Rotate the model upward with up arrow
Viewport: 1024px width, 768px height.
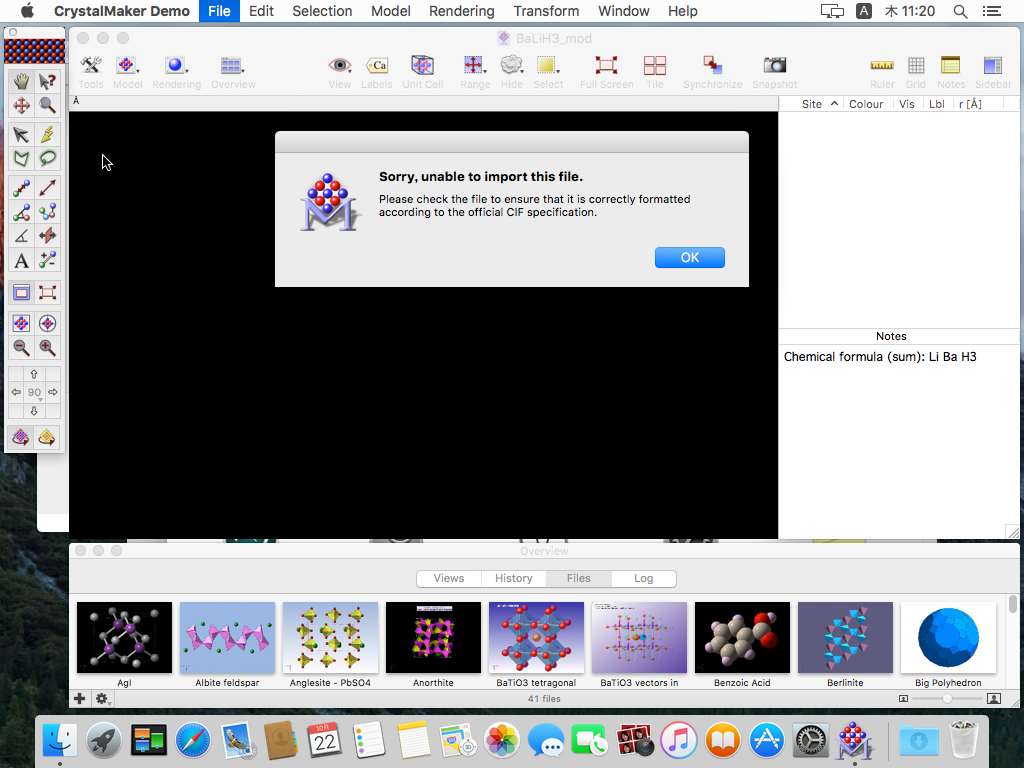[x=34, y=374]
